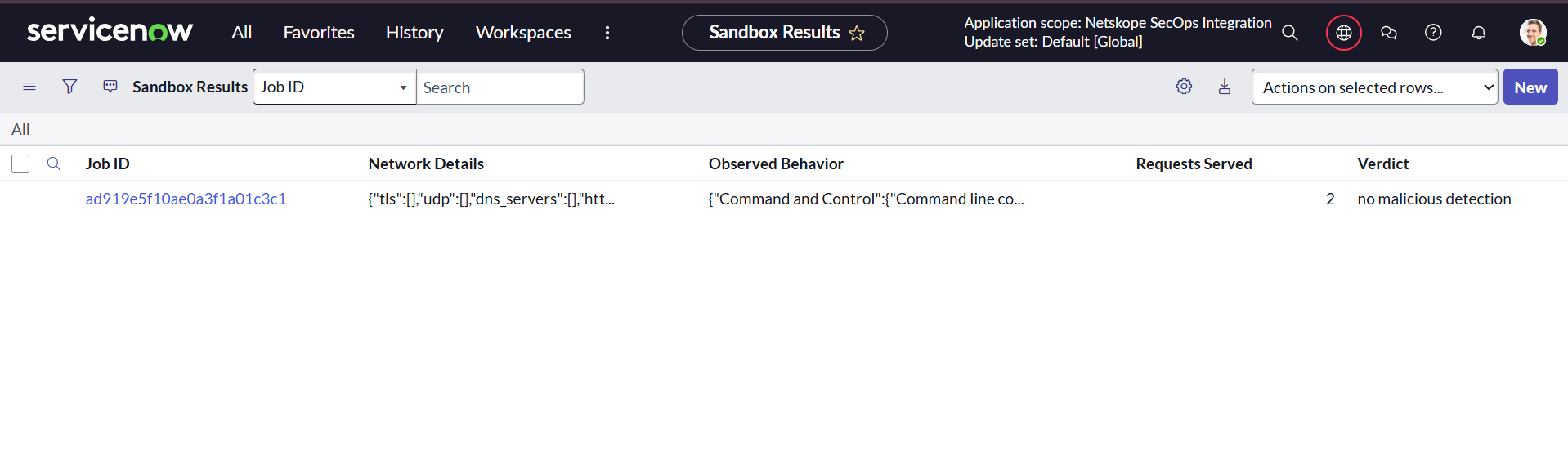The height and width of the screenshot is (475, 1568).
Task: Click the export download icon
Action: point(1225,87)
